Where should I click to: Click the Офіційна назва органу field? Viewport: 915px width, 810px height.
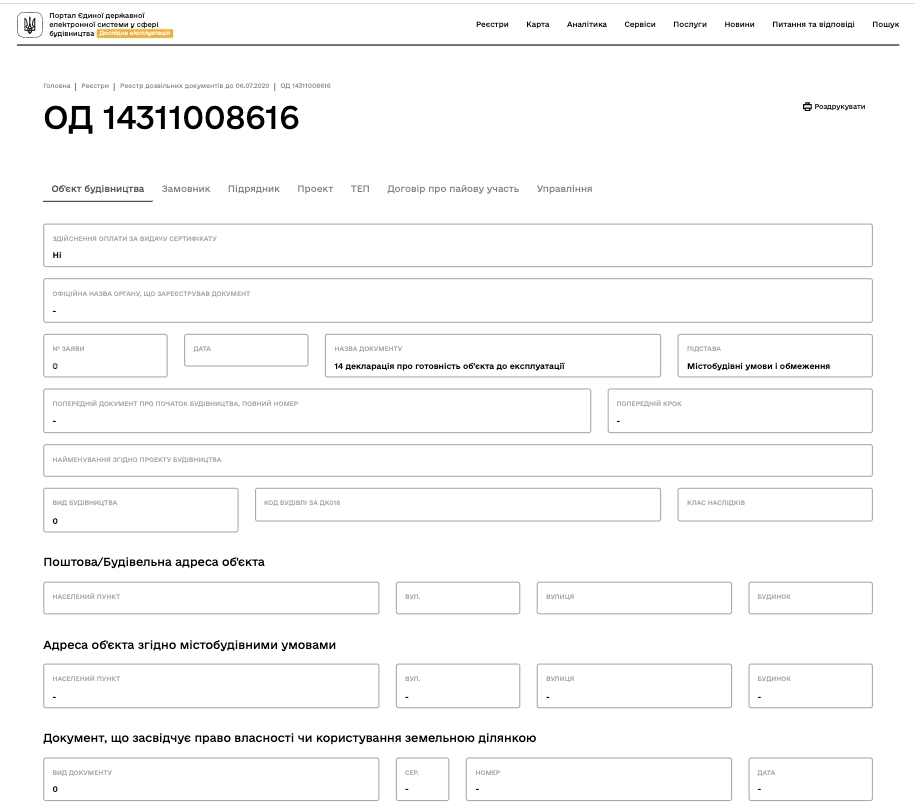pos(458,301)
